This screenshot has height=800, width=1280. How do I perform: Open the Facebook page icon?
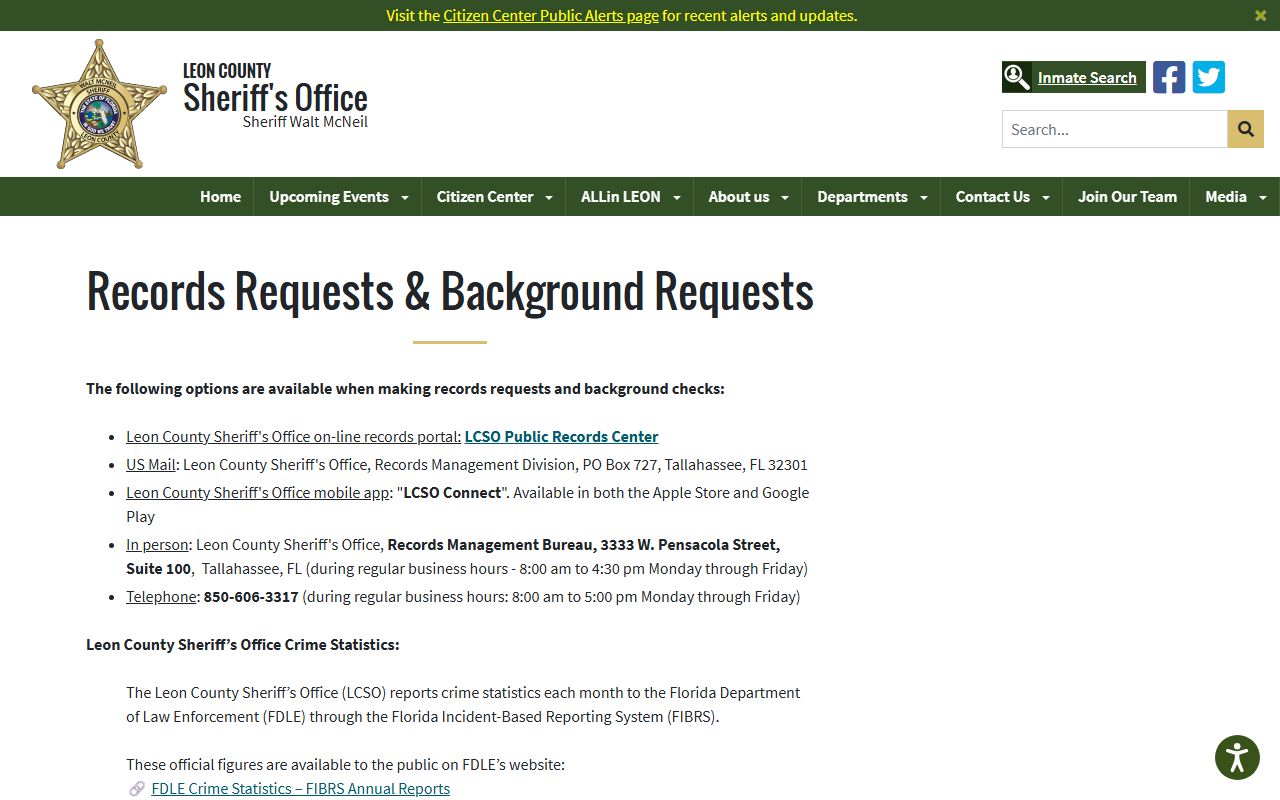(1169, 77)
